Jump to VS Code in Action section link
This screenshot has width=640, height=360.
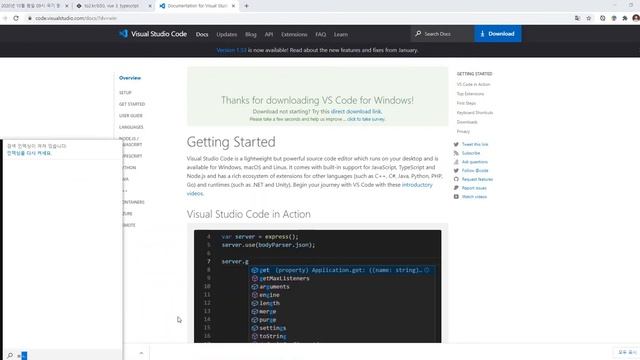[x=473, y=84]
